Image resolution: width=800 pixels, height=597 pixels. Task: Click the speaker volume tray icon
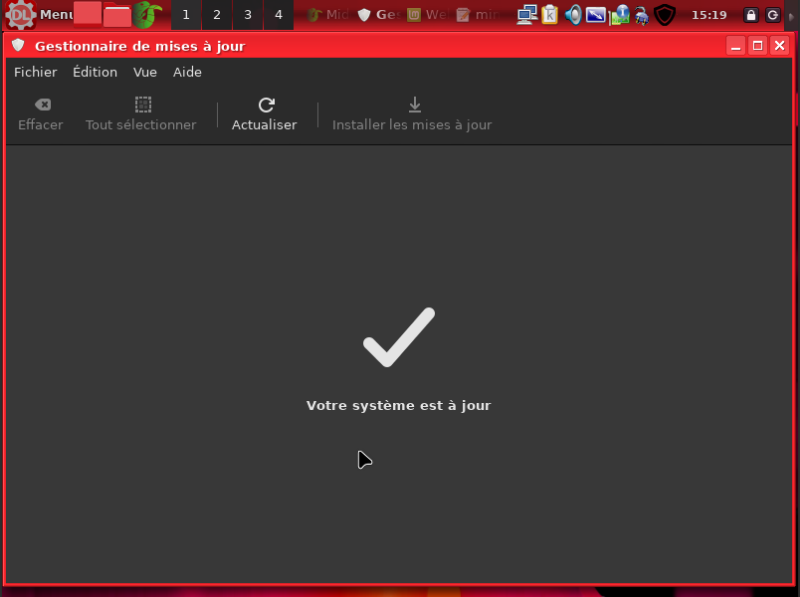point(573,15)
